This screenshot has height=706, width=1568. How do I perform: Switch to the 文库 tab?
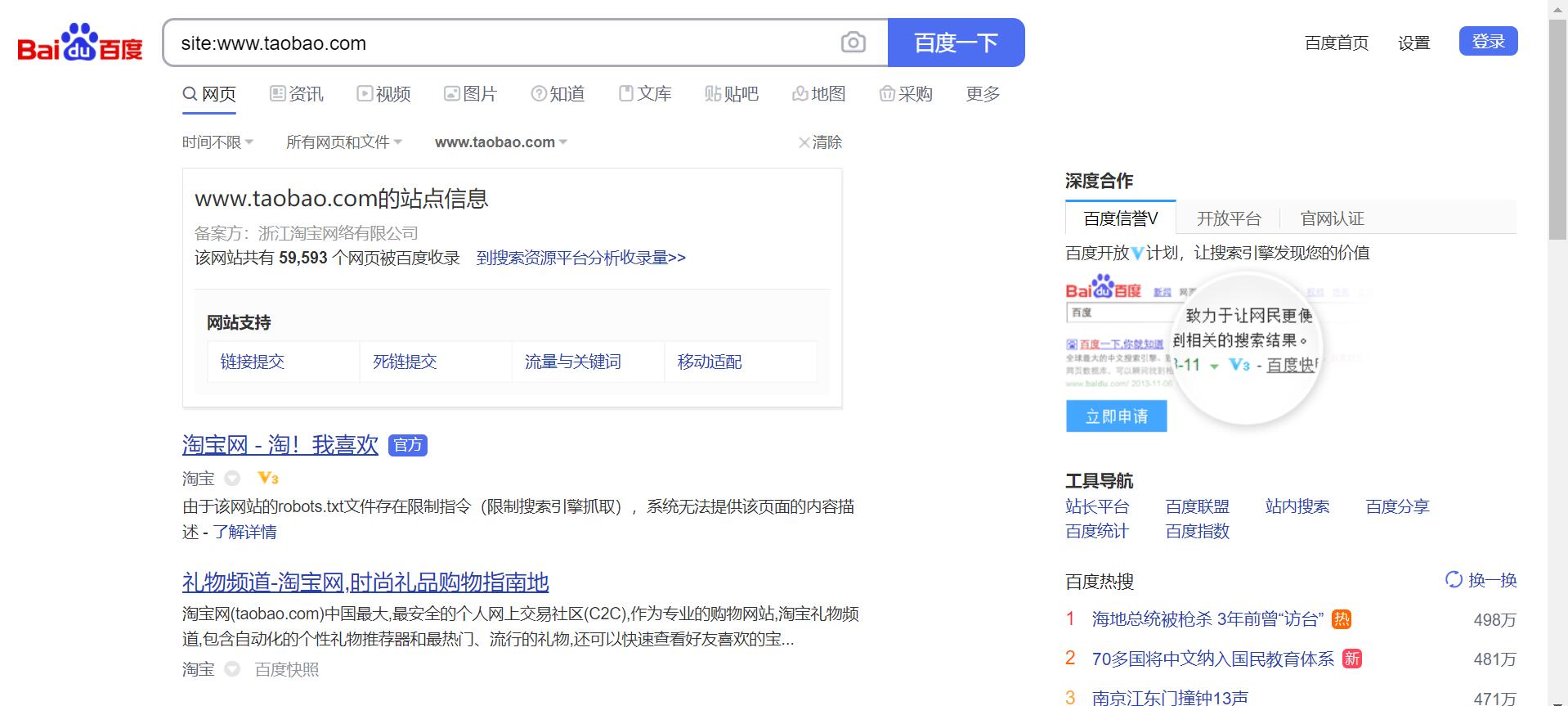click(x=645, y=94)
